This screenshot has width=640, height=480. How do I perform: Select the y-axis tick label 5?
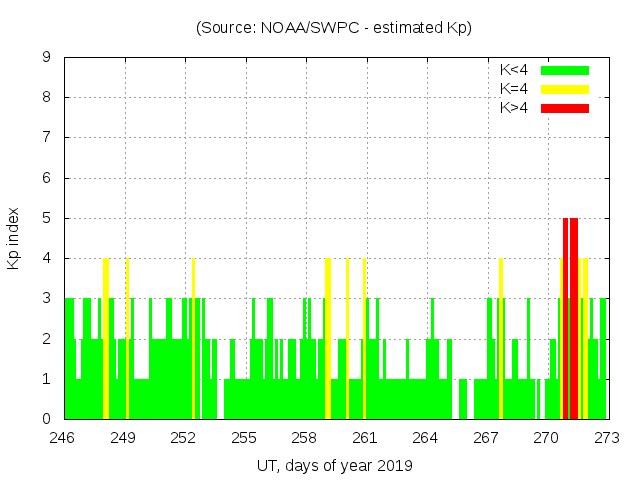point(47,218)
